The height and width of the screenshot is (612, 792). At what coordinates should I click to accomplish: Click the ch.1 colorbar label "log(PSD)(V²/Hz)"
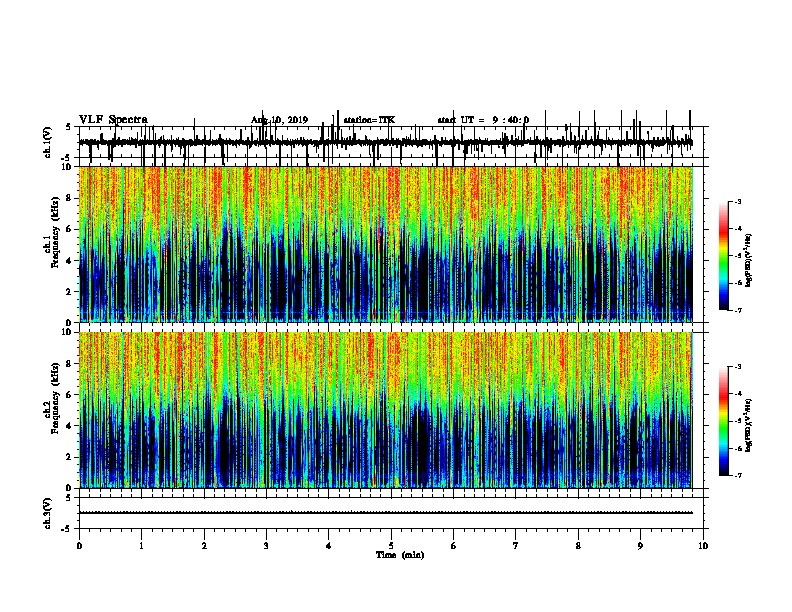749,261
